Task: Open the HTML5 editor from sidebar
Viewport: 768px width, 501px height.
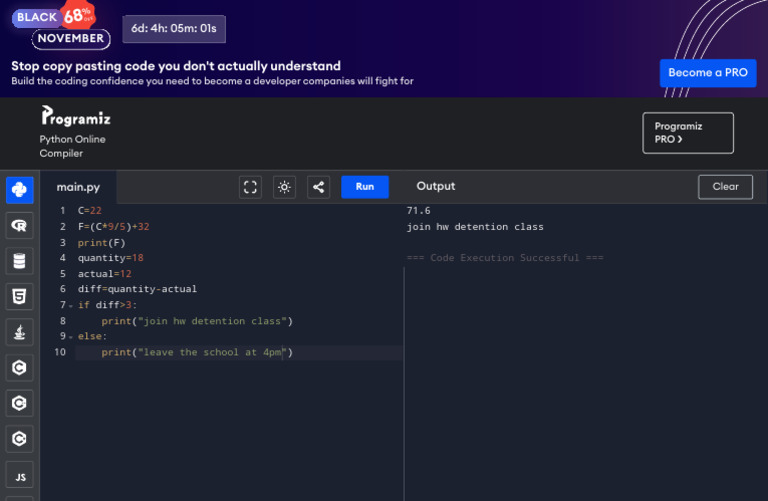Action: coord(20,296)
